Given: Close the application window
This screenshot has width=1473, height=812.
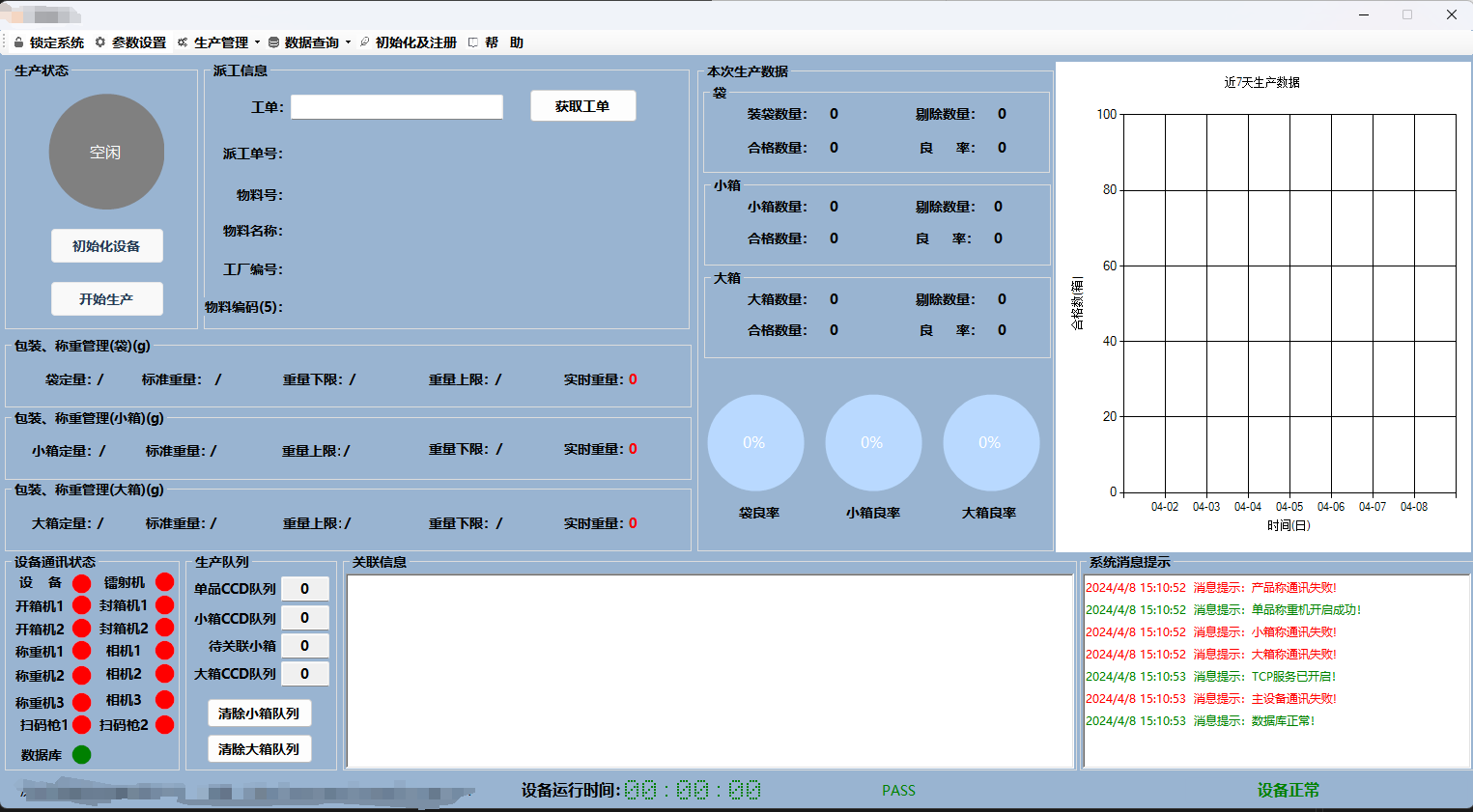Looking at the screenshot, I should tap(1451, 14).
